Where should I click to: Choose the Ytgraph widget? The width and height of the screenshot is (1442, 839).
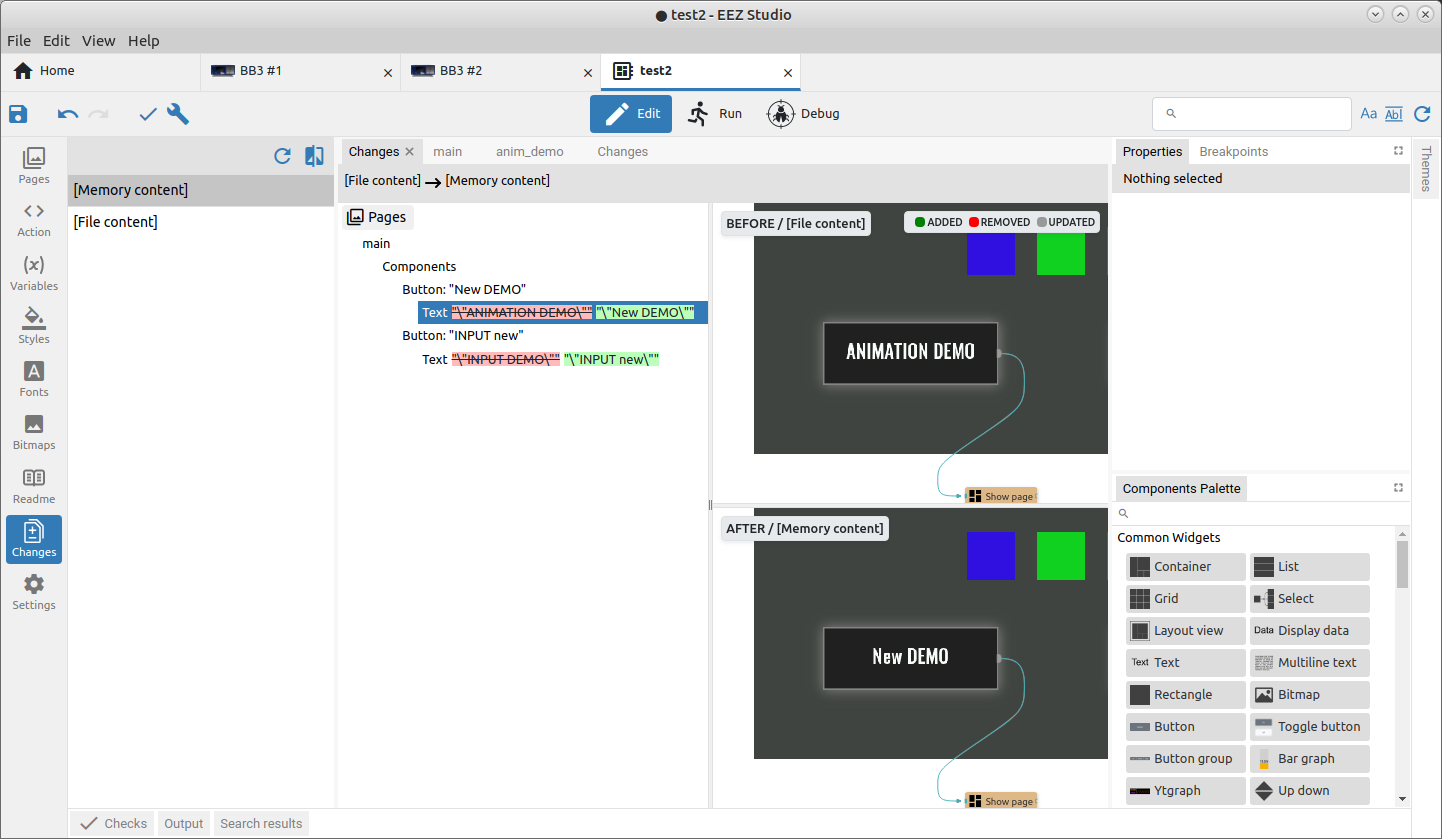(1186, 791)
